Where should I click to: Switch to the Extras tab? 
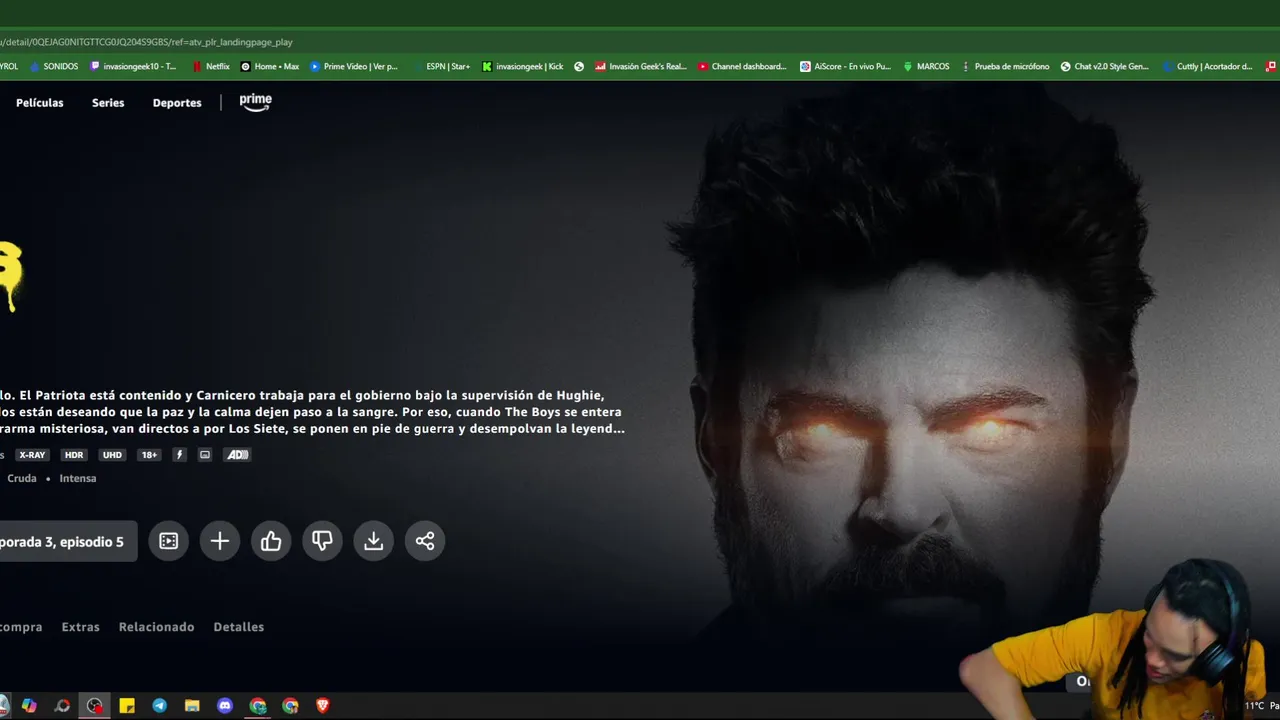[x=81, y=627]
